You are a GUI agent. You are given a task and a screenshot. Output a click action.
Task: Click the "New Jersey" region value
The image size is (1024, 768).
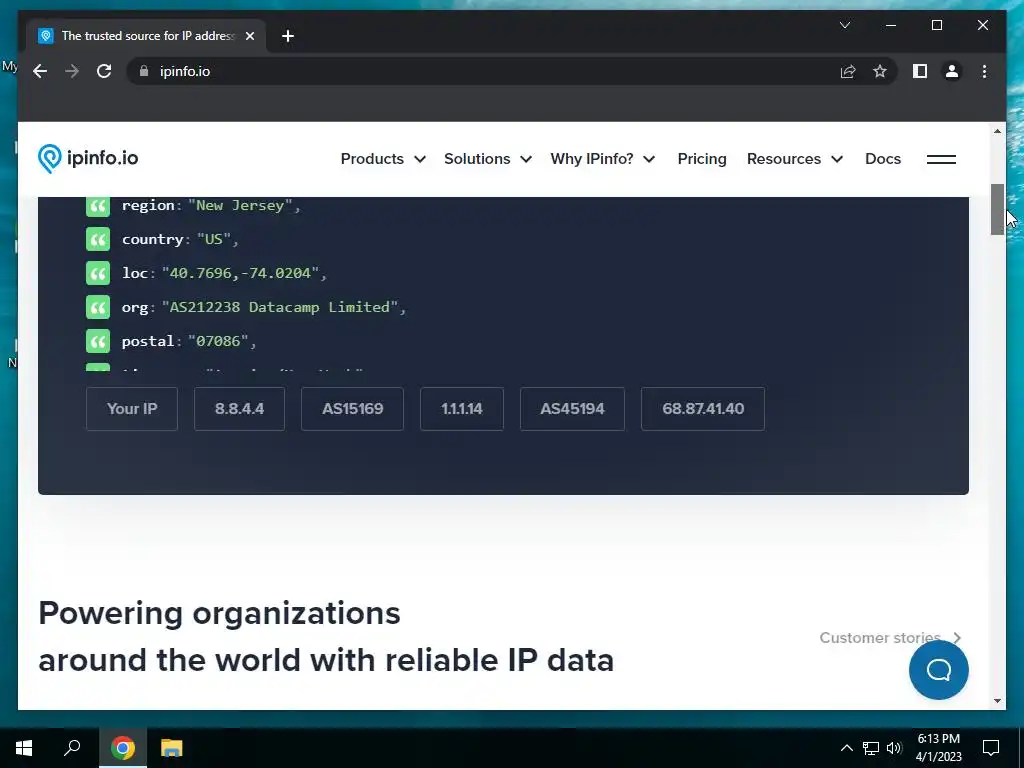pyautogui.click(x=240, y=205)
